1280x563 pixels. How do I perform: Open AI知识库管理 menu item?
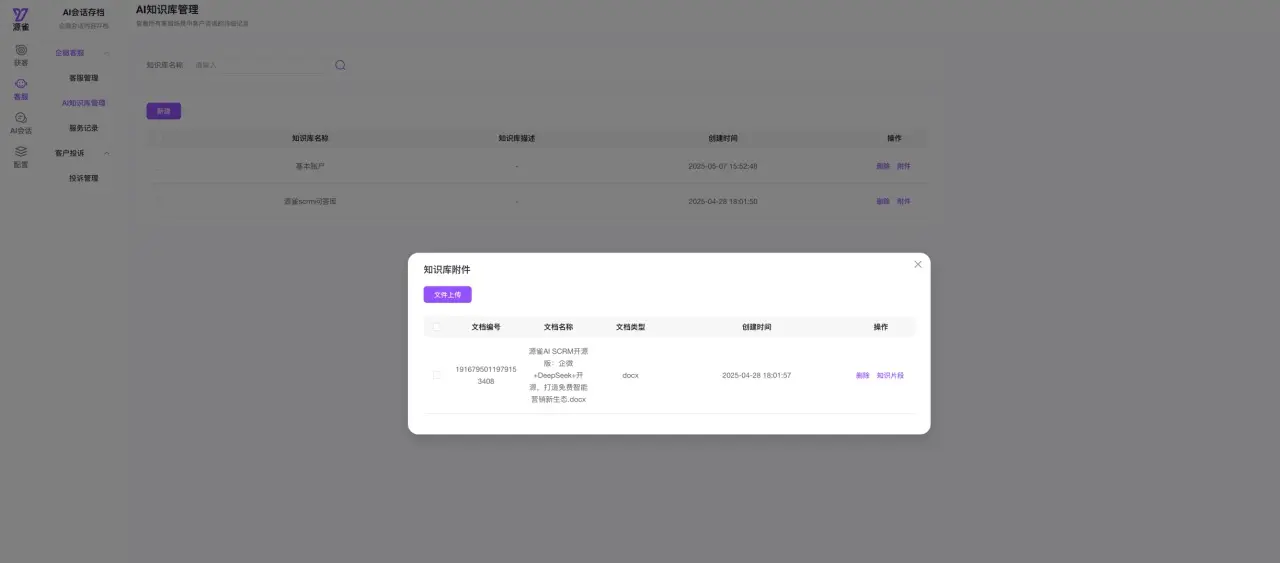(84, 103)
